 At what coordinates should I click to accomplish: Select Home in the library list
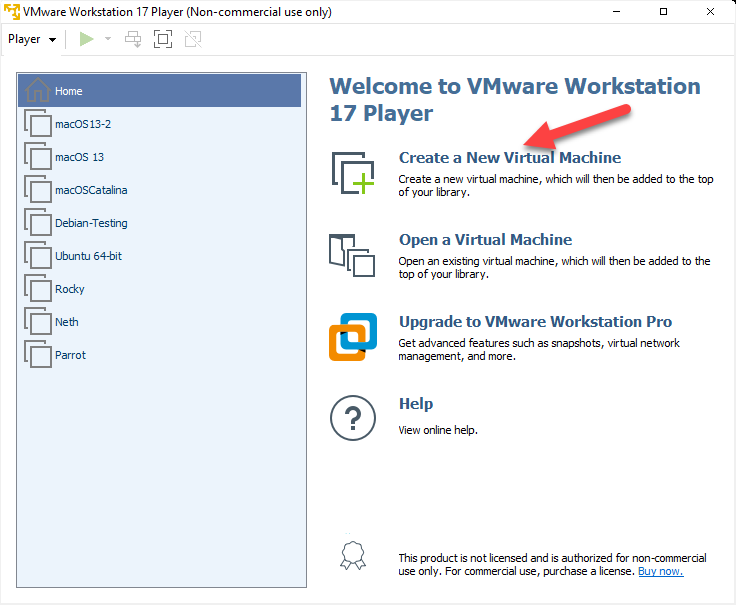(69, 91)
